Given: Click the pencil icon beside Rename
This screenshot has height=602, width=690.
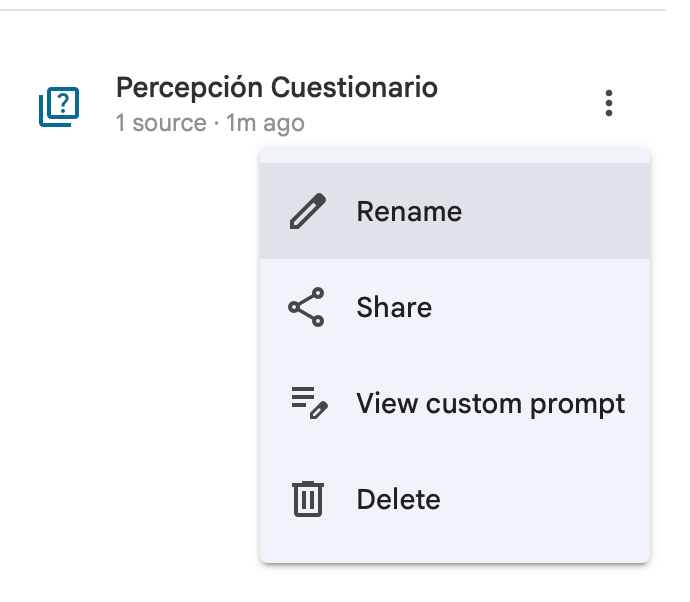Looking at the screenshot, I should (x=307, y=212).
